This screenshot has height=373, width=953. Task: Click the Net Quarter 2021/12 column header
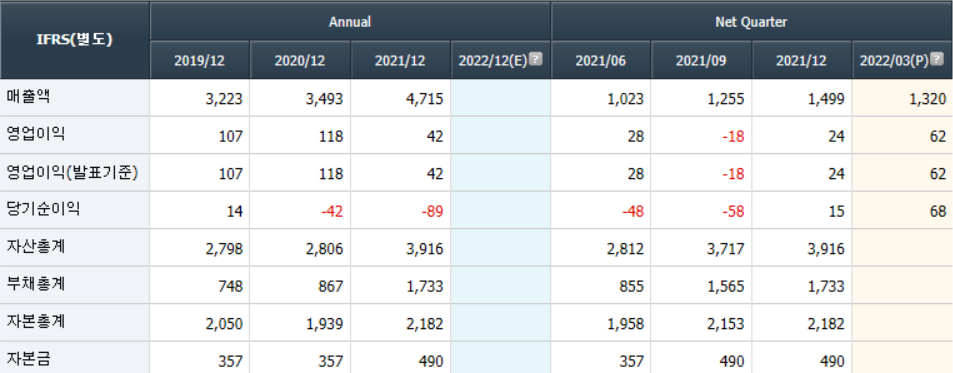(802, 60)
